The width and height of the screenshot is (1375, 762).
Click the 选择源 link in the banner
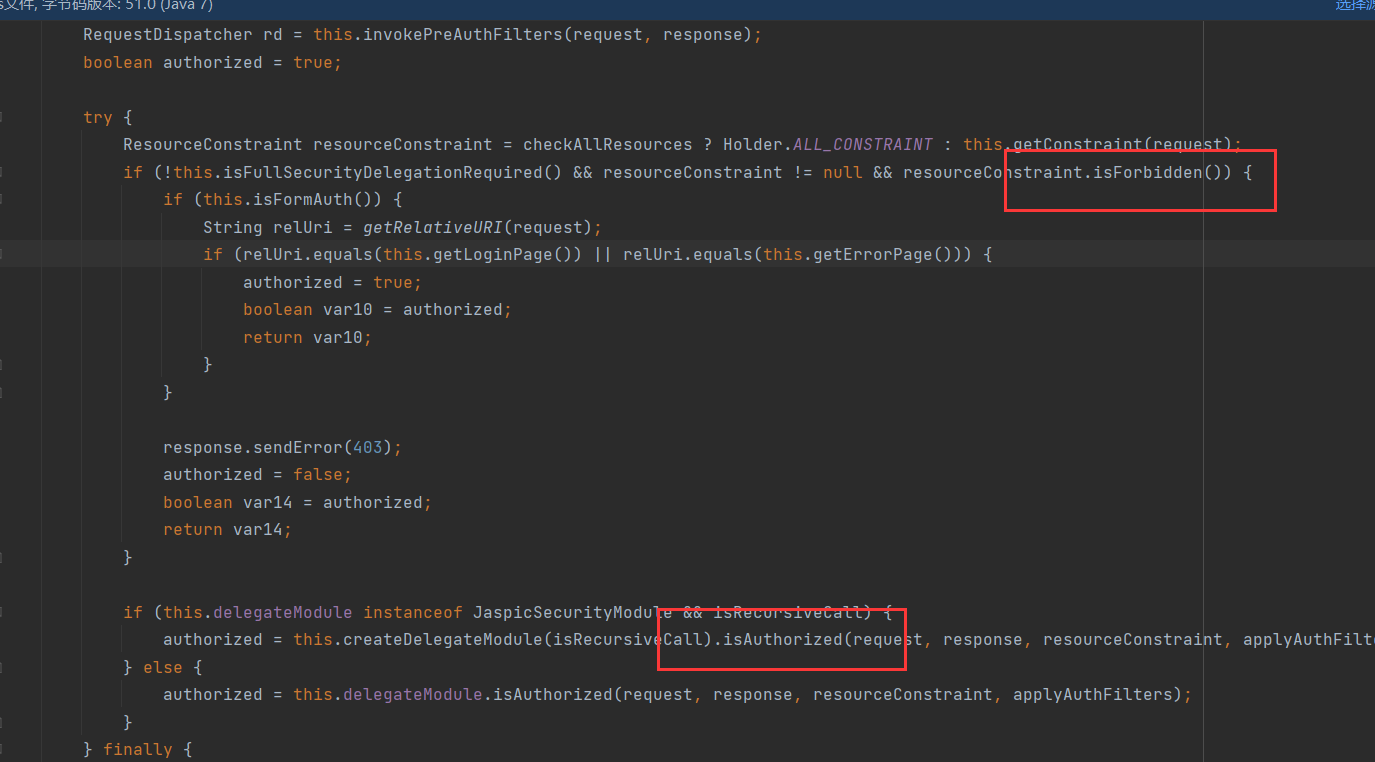(1355, 5)
